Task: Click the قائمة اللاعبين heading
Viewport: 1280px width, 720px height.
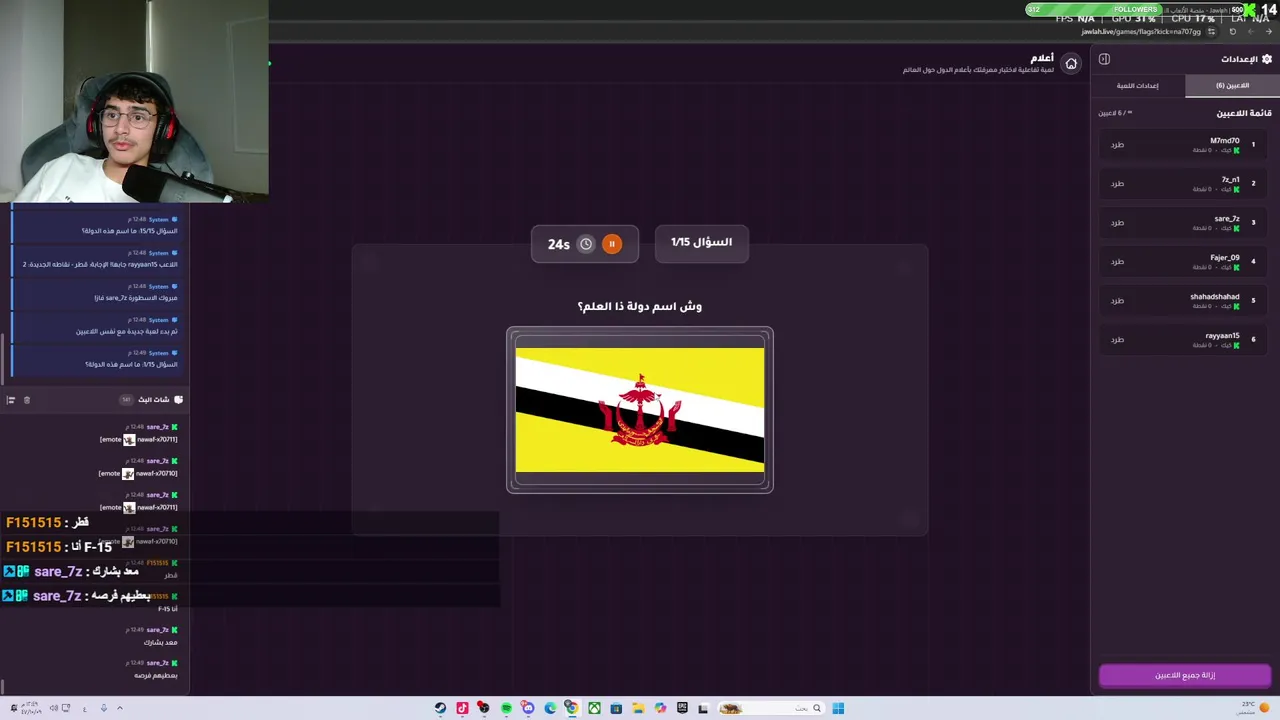Action: tap(1244, 113)
